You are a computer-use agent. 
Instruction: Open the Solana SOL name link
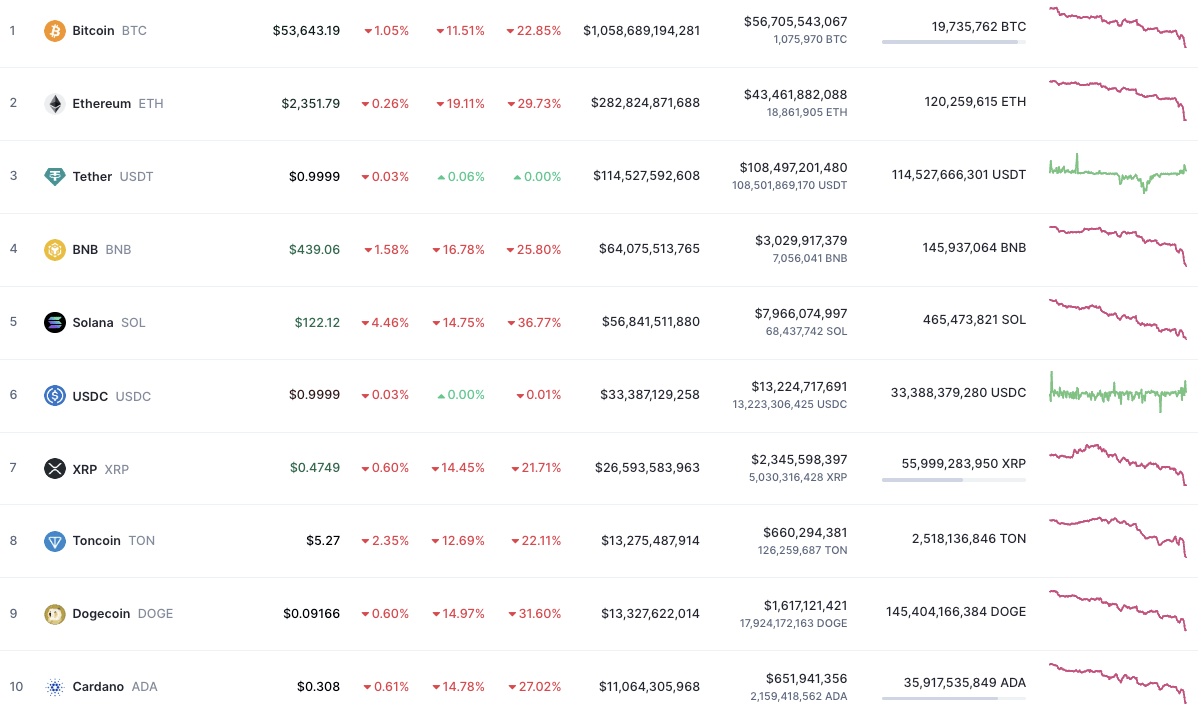tap(108, 322)
